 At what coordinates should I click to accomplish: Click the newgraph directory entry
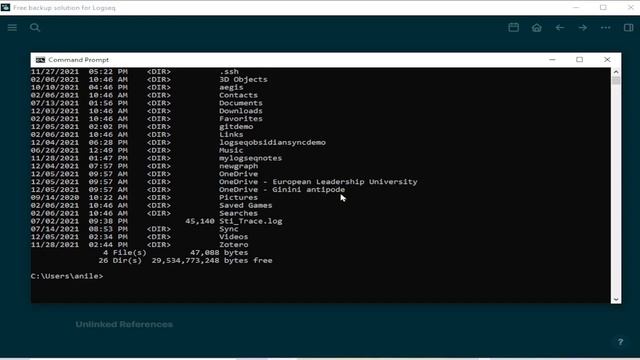(x=238, y=166)
